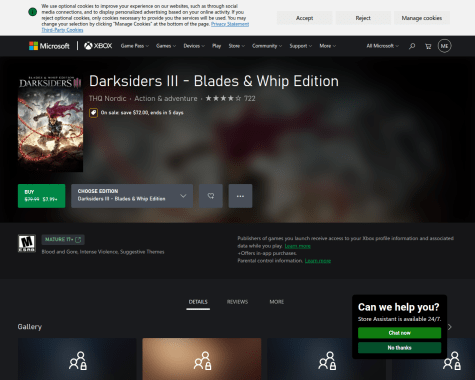Dismiss assistant with No thanks
Viewport: 475px width, 380px height.
click(399, 348)
